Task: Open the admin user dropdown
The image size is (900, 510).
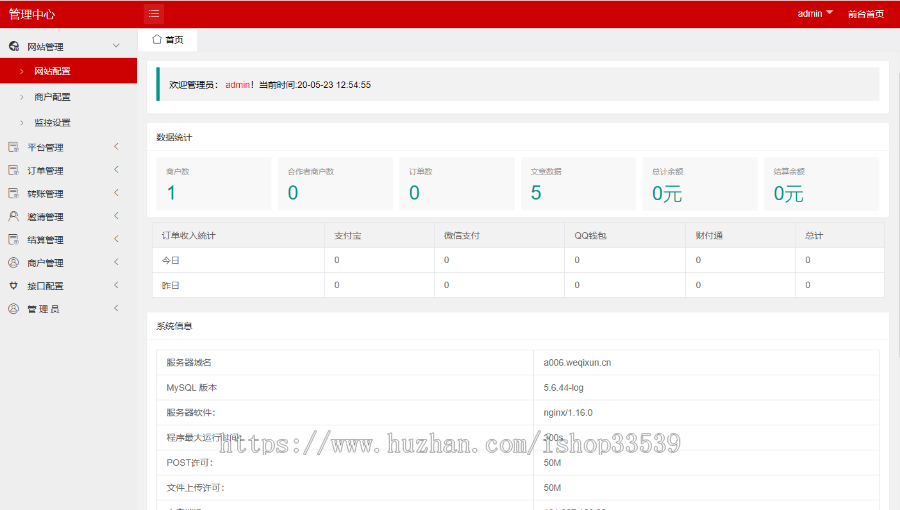Action: (x=815, y=14)
